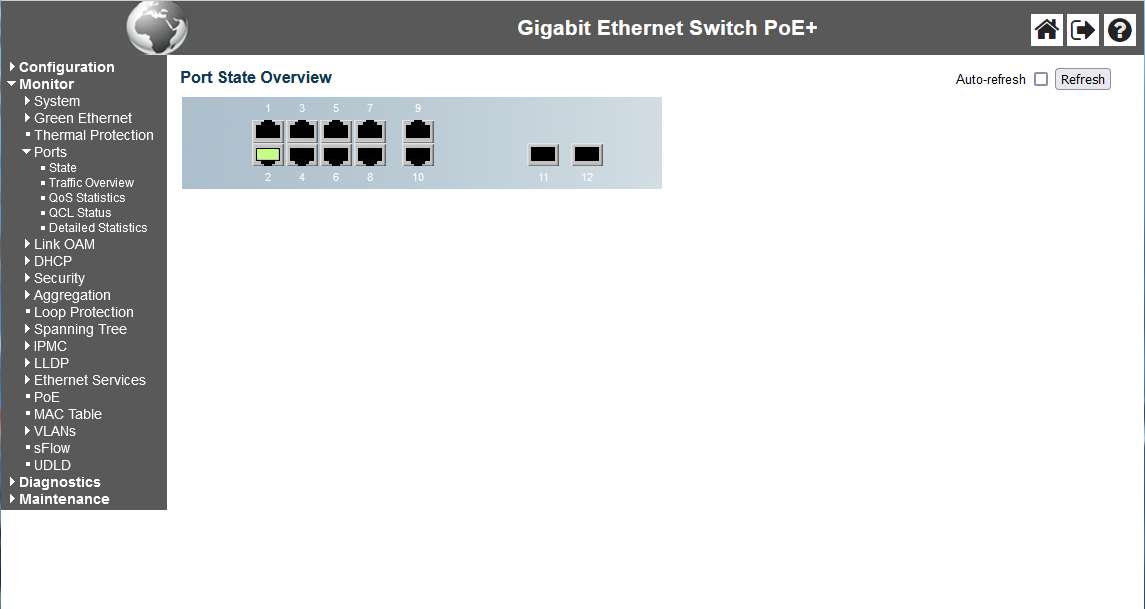Open Thermal Protection page
The width and height of the screenshot is (1145, 609).
tap(94, 135)
